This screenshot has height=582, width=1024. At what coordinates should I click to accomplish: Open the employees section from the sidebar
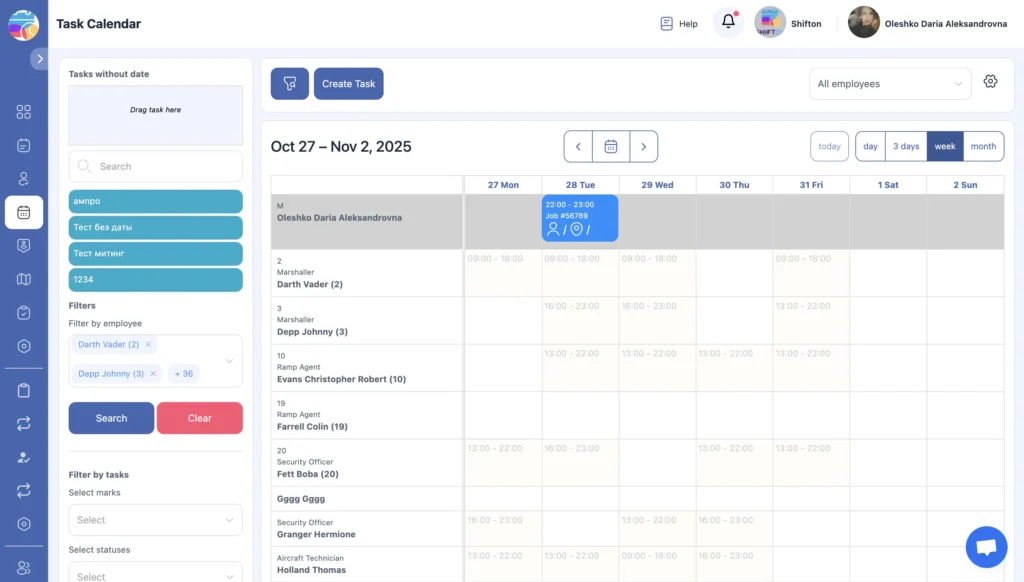24,179
